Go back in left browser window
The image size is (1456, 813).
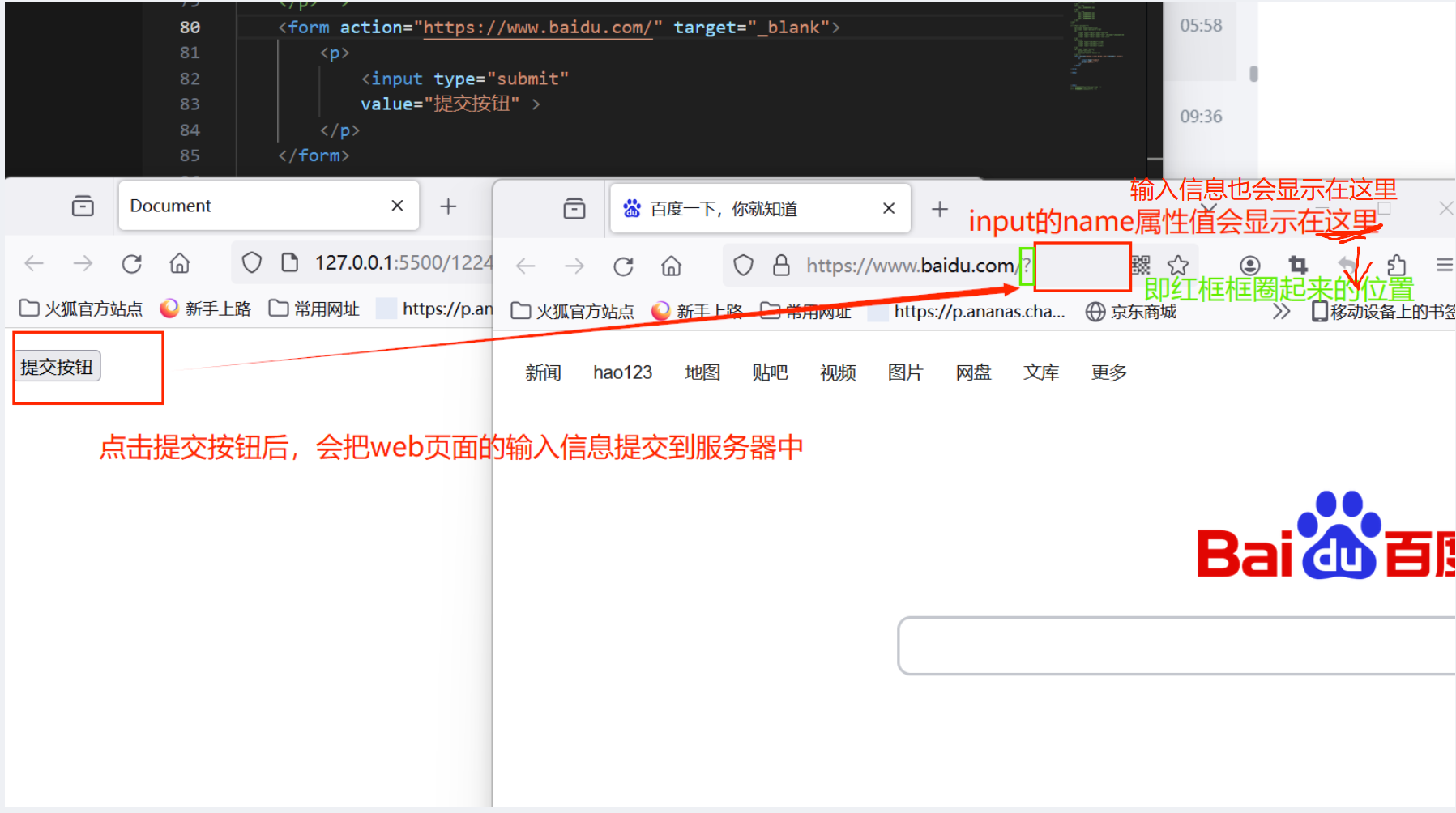coord(34,263)
